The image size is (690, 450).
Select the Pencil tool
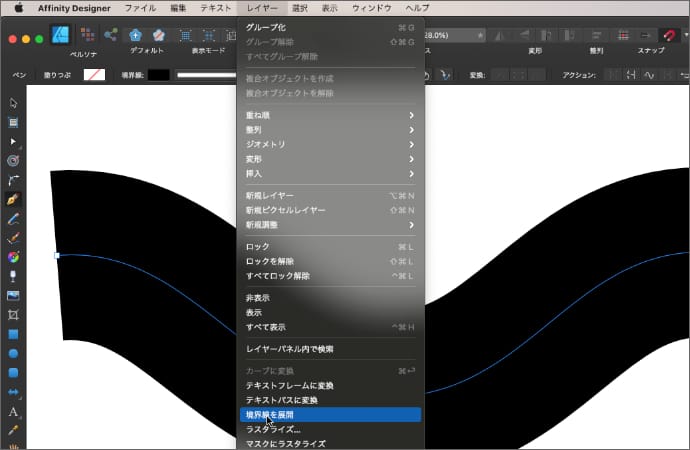(x=14, y=217)
